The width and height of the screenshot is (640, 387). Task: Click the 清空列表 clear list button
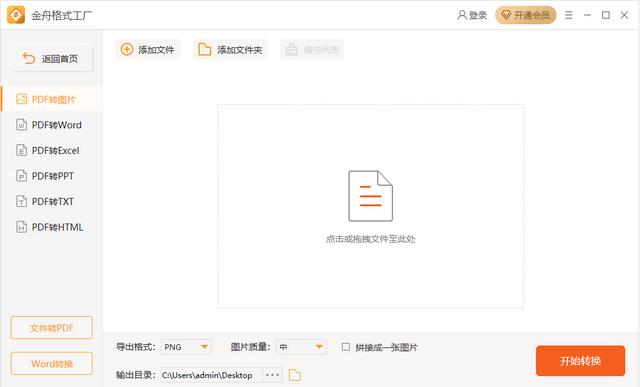coord(312,49)
